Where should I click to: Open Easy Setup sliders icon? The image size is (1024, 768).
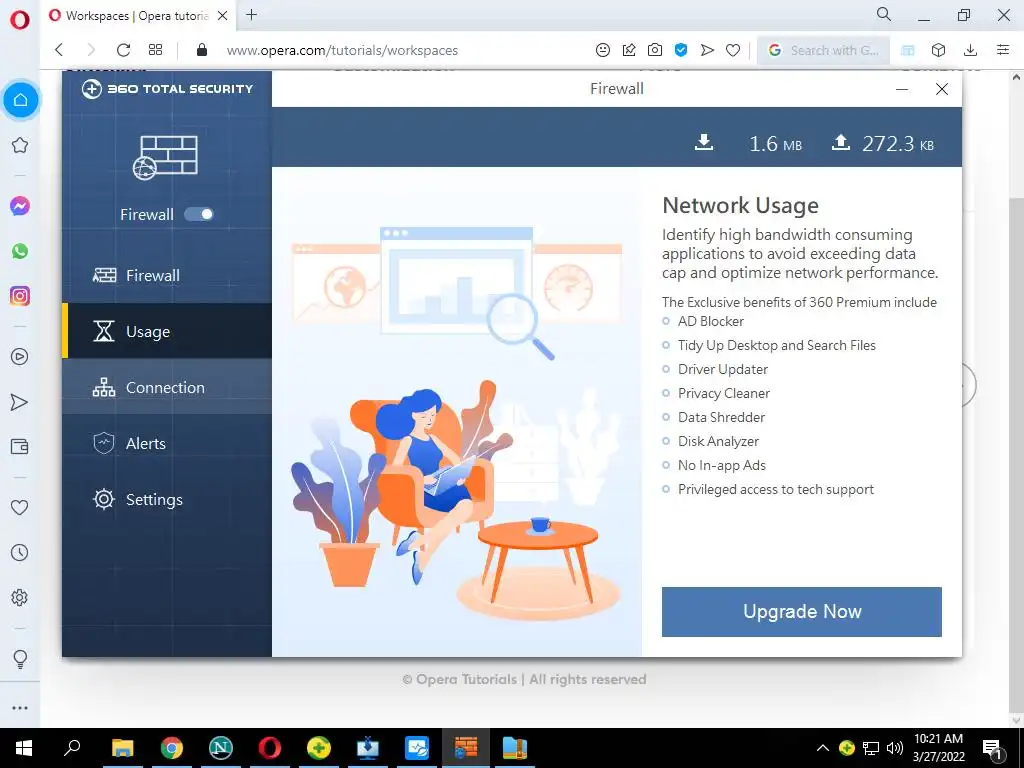tap(1003, 50)
